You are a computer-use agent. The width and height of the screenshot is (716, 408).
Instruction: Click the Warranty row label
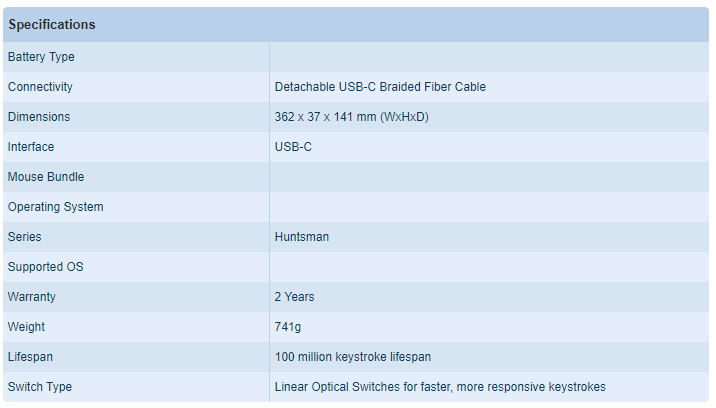pyautogui.click(x=32, y=297)
